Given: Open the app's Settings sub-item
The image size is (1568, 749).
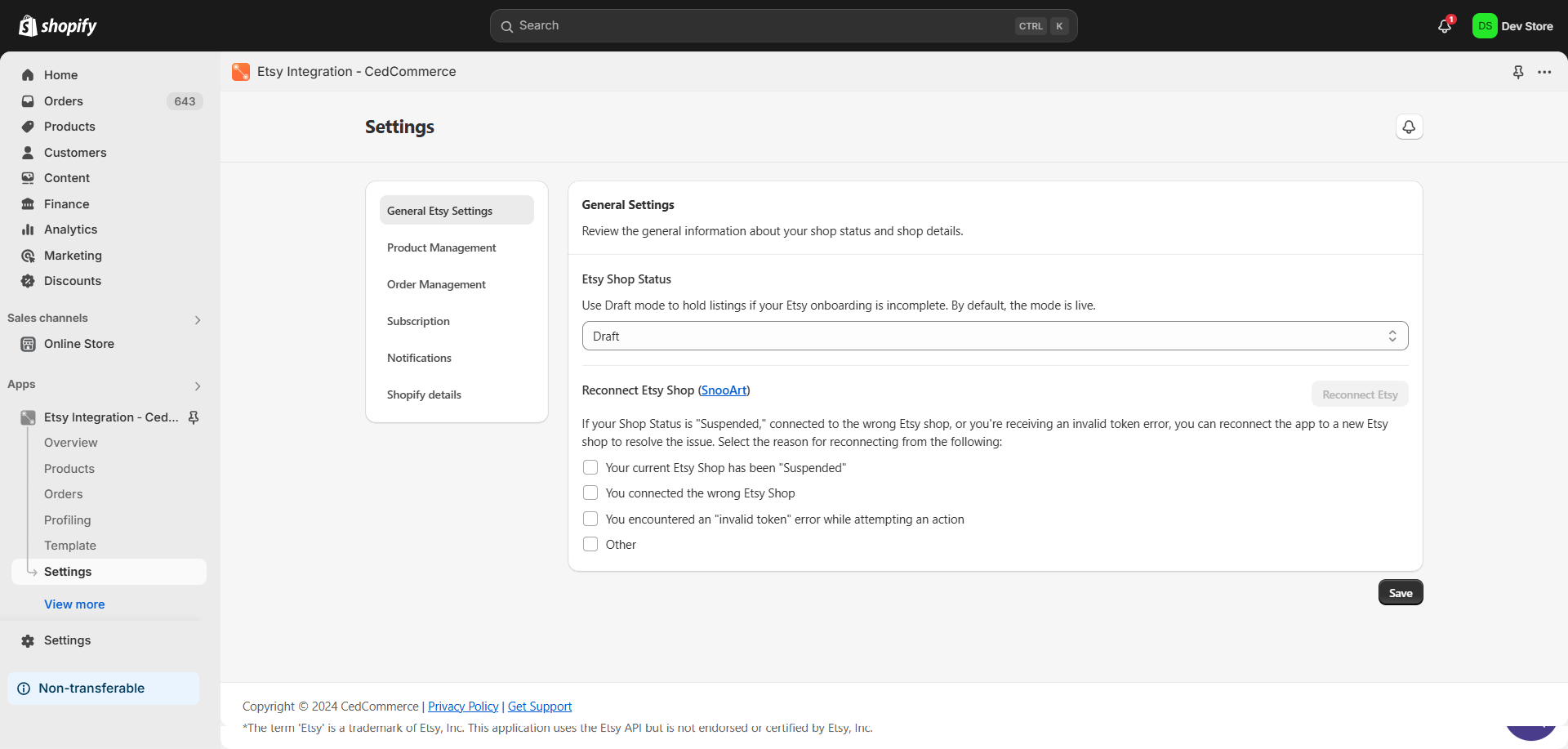Looking at the screenshot, I should tap(109, 572).
